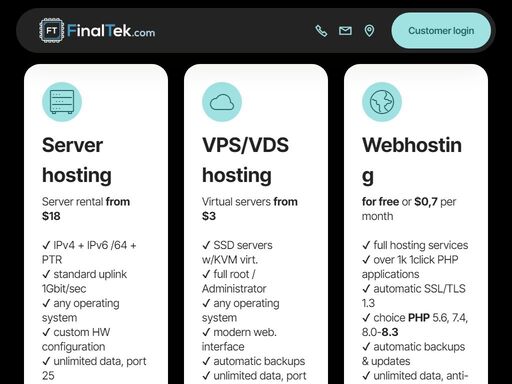Click 'custom HW configuration' feature
512x384 pixels.
[76, 339]
